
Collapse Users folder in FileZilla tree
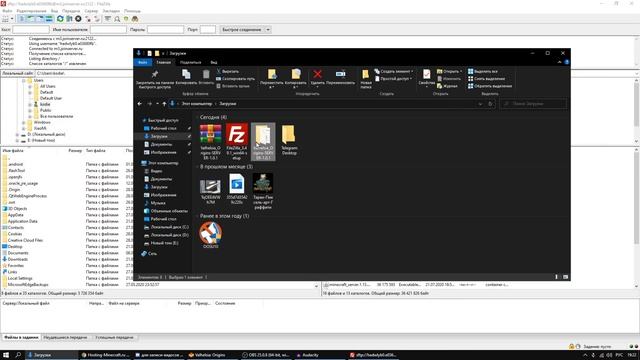coord(24,80)
